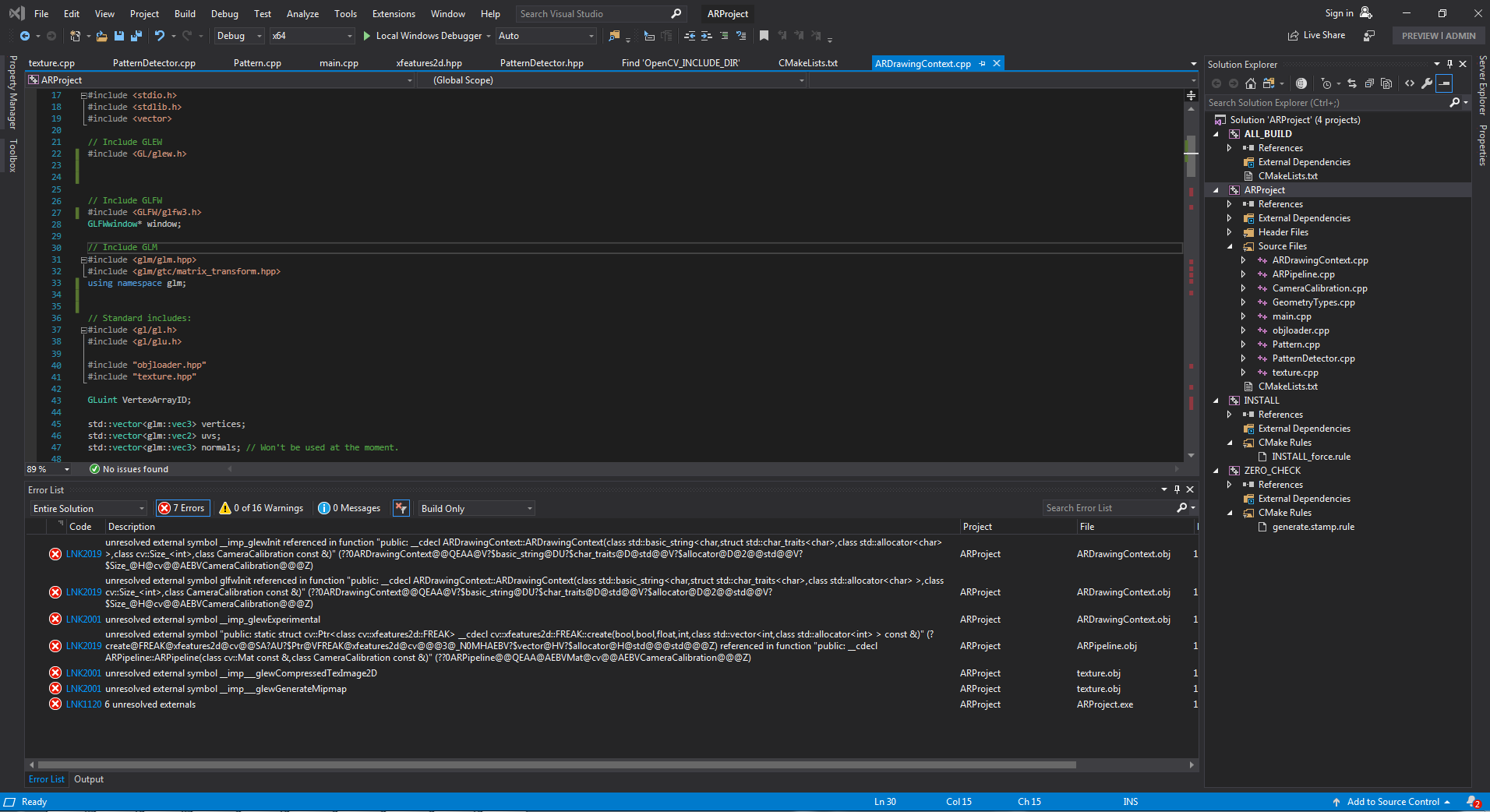The image size is (1490, 812).
Task: Click the notifications icon in the status bar
Action: coord(1473,802)
